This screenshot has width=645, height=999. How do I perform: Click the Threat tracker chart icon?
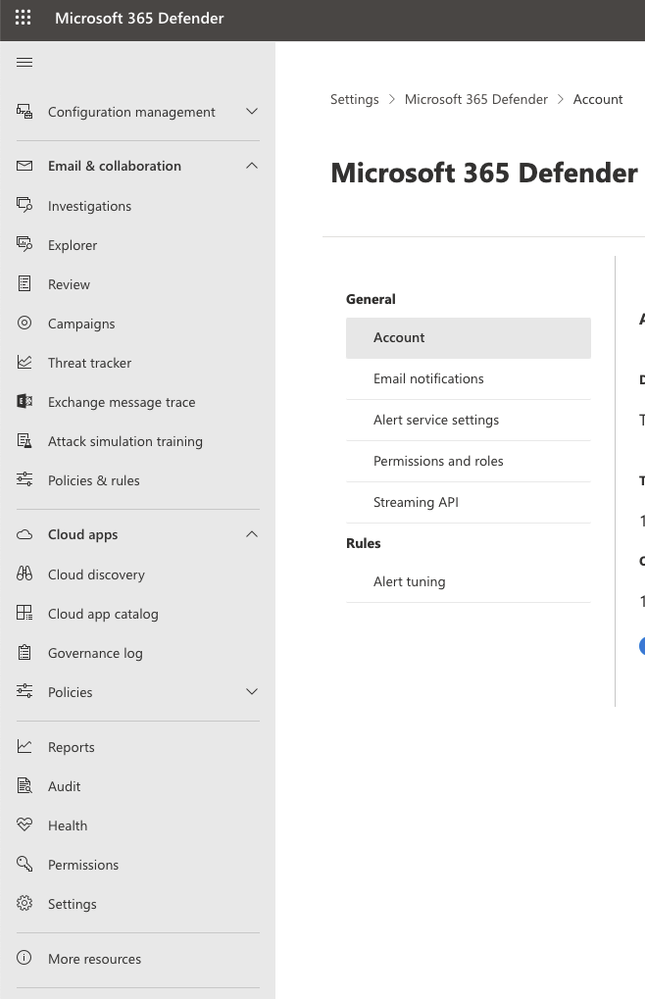tap(25, 363)
